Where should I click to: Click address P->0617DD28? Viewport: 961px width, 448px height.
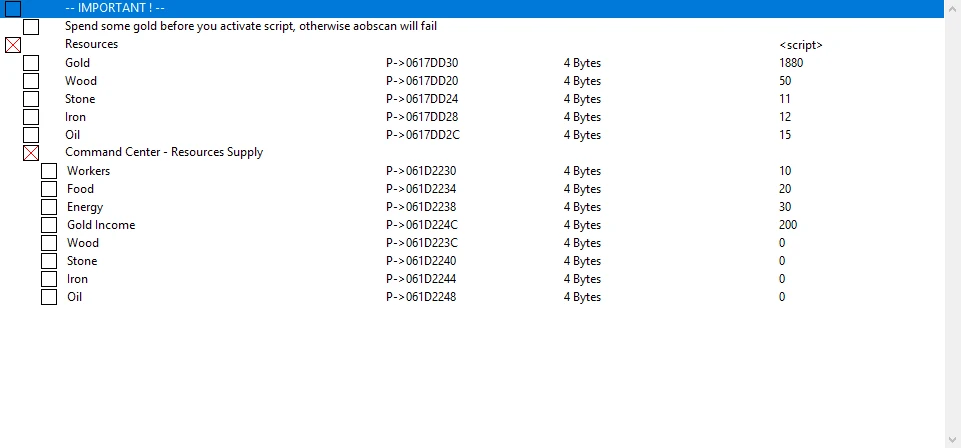422,116
